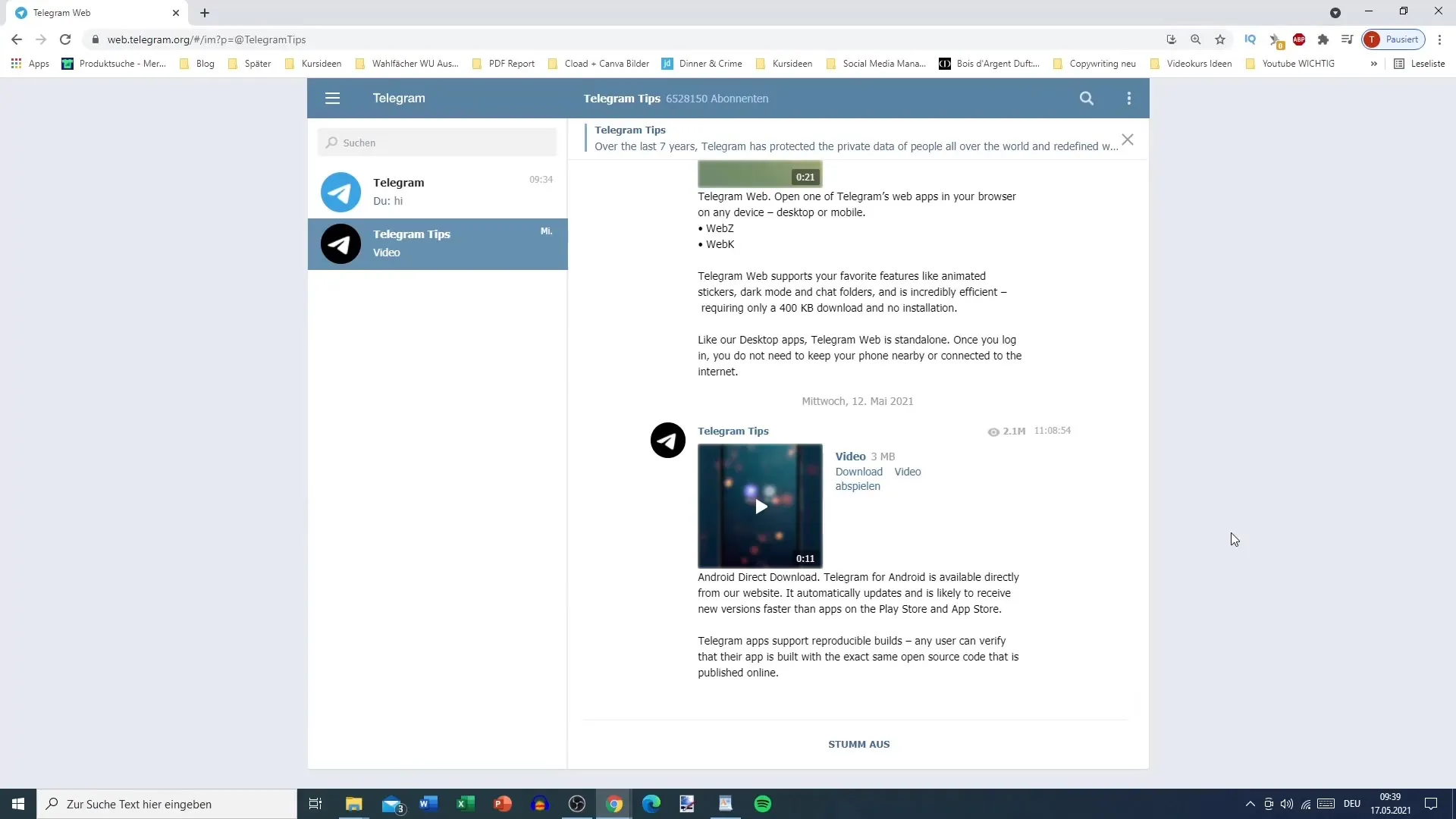Open the Chrome tab search dropdown
This screenshot has height=819, width=1456.
coord(1335,13)
